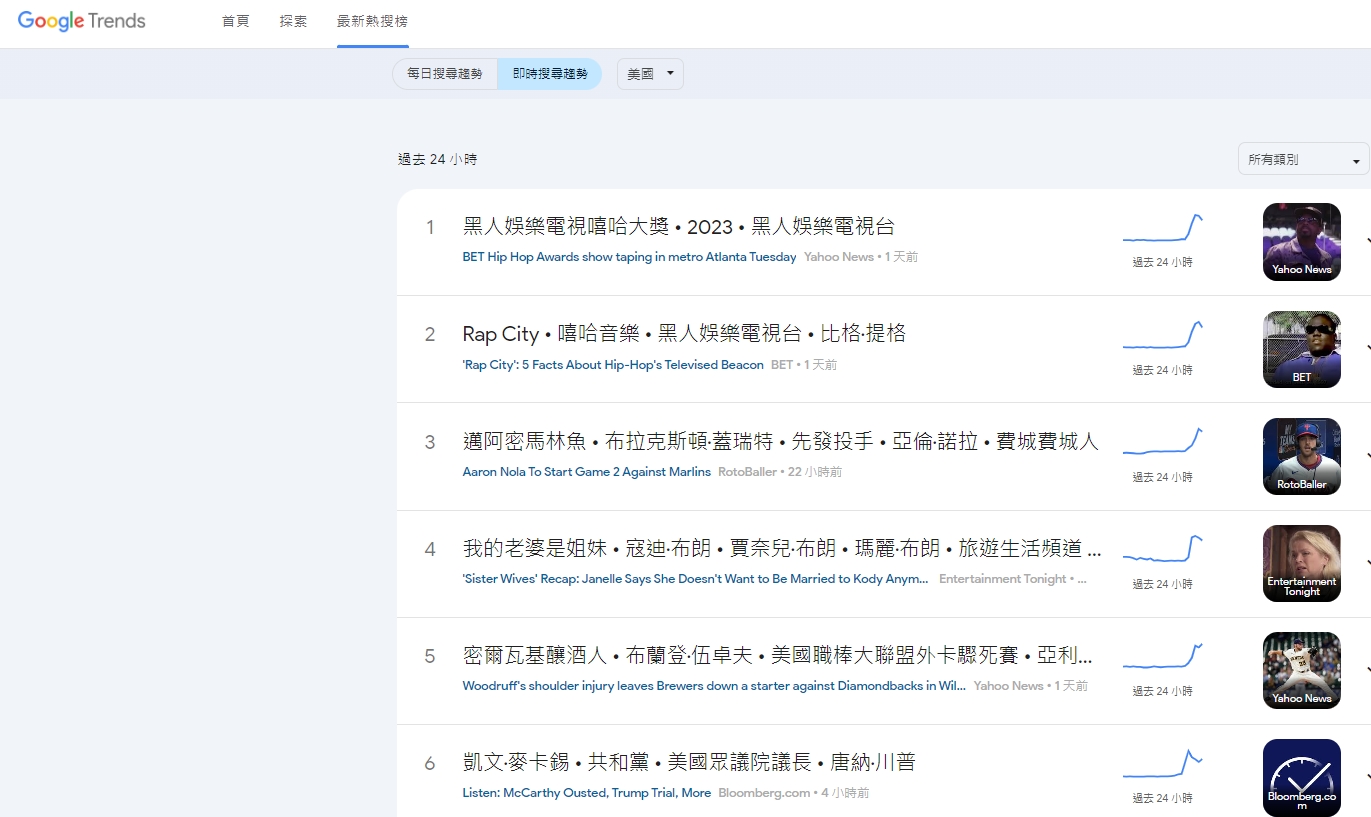1371x817 pixels.
Task: Click the Entertainment Tonight thumbnail image
Action: [1302, 563]
